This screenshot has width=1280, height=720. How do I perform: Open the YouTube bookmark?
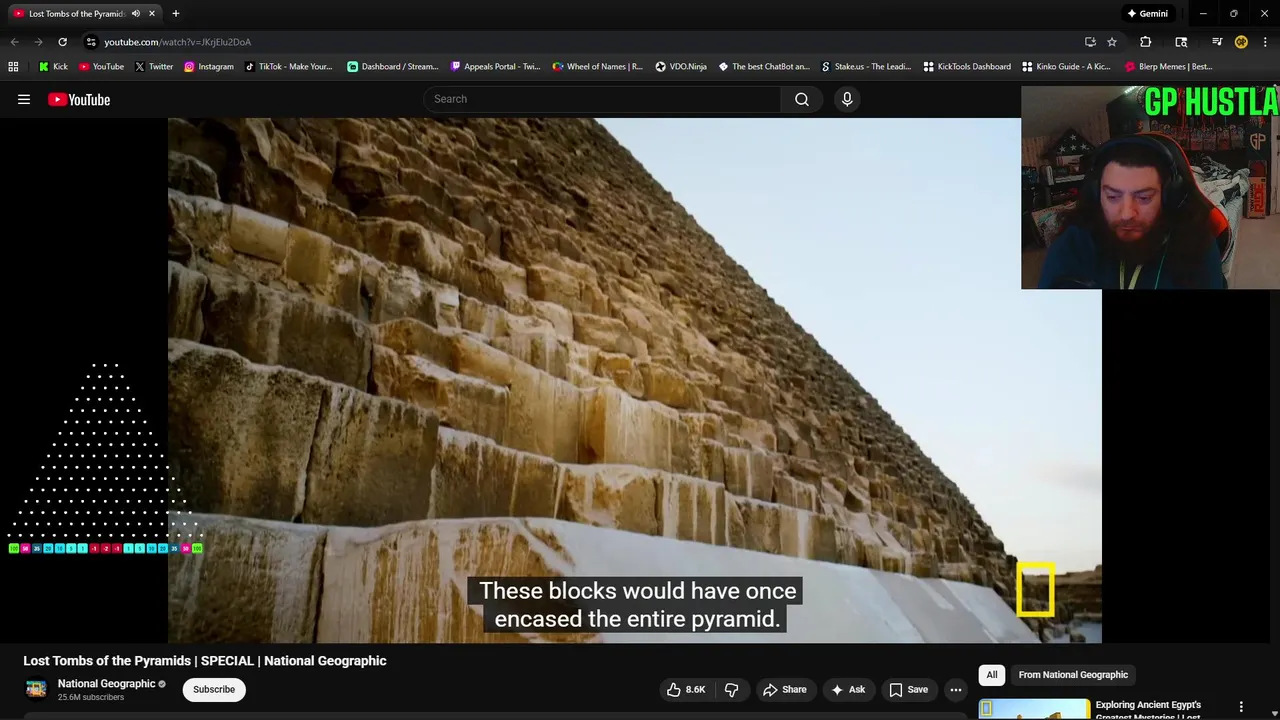click(101, 67)
